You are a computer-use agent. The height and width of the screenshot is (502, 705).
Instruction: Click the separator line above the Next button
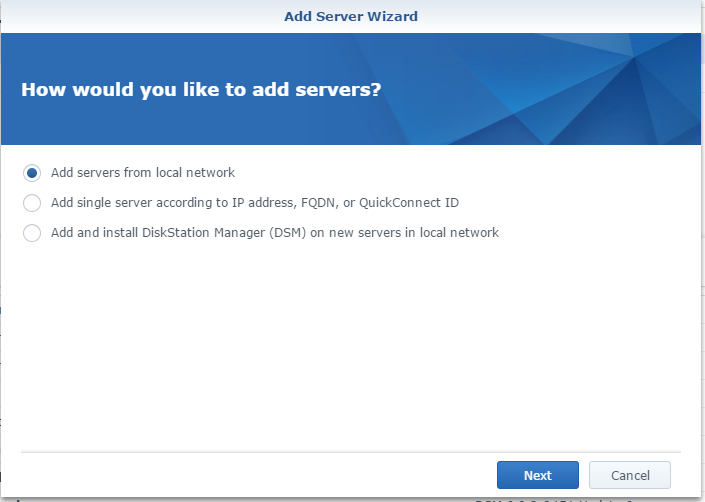point(350,452)
